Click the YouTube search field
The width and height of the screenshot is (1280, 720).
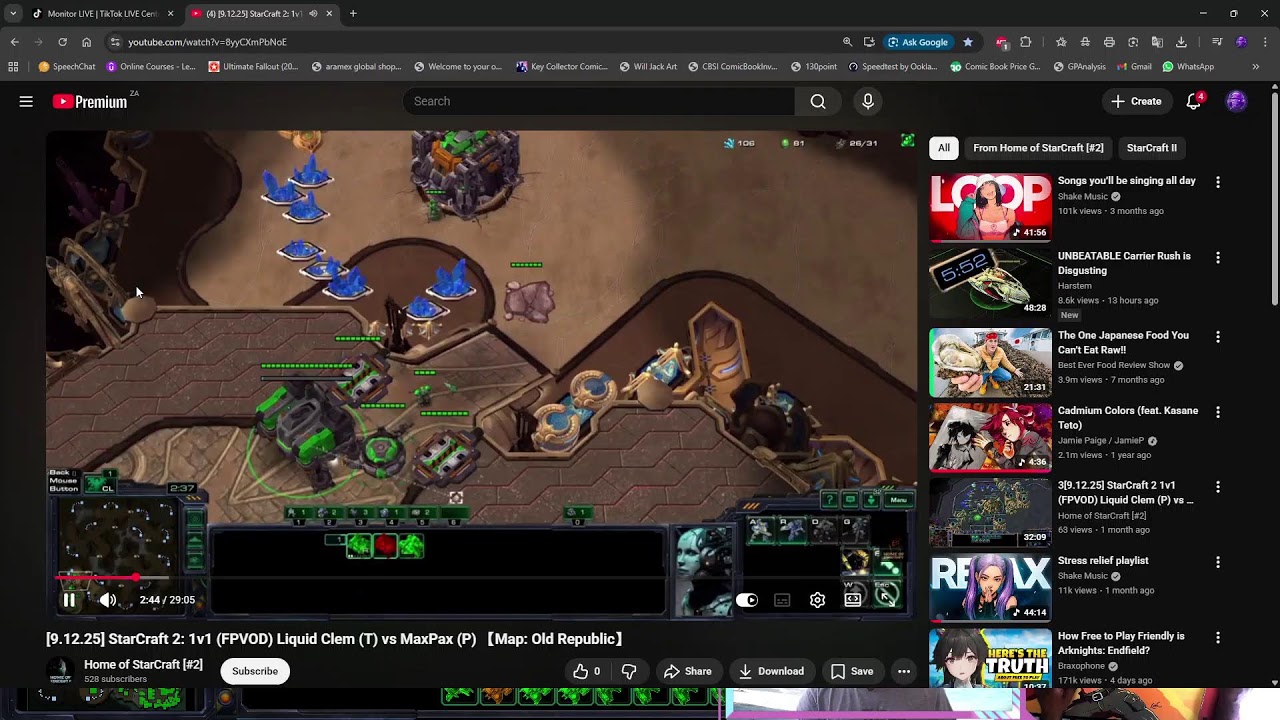click(599, 101)
